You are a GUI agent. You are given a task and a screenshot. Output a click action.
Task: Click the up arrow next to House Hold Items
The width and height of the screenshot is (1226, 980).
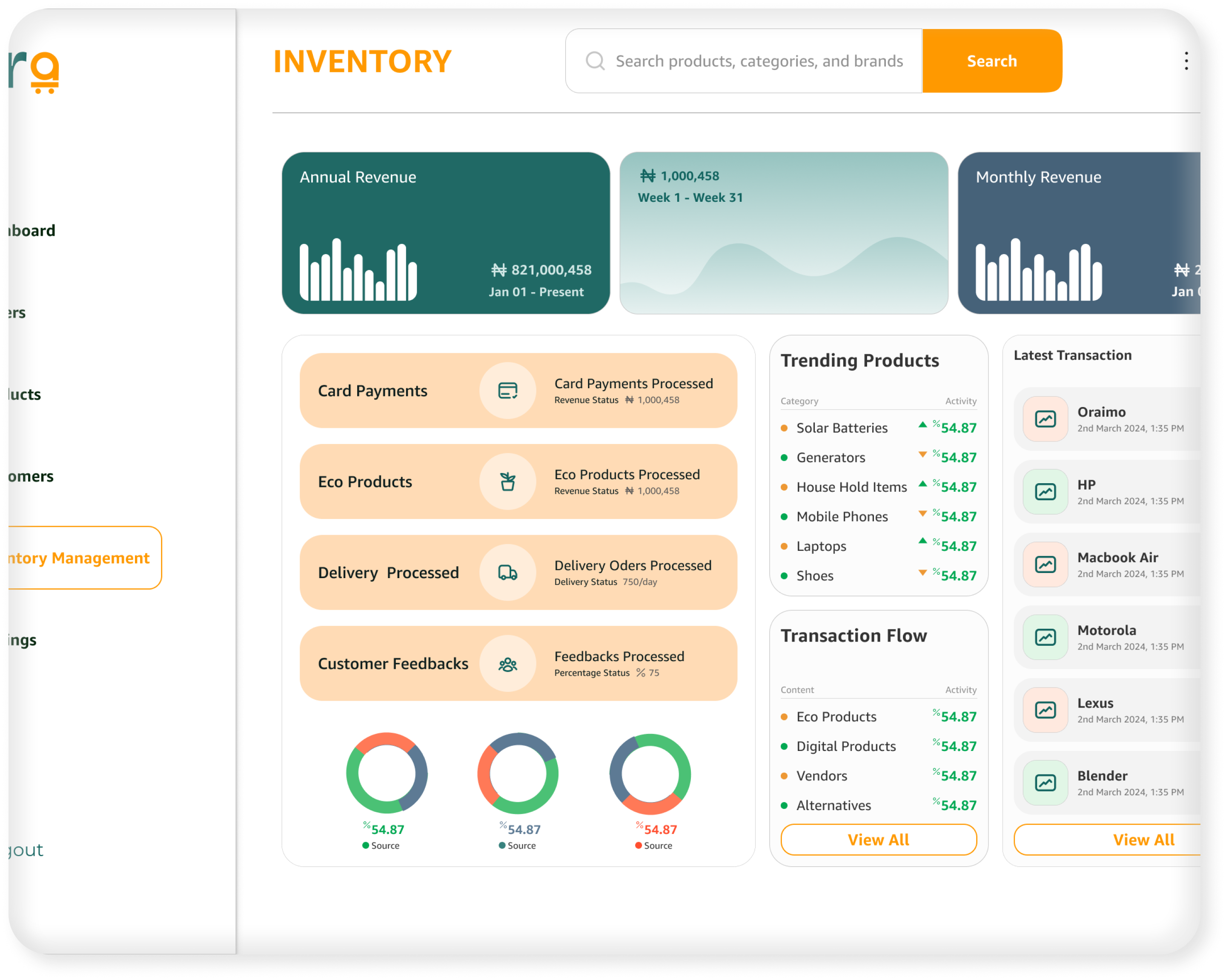pyautogui.click(x=922, y=484)
